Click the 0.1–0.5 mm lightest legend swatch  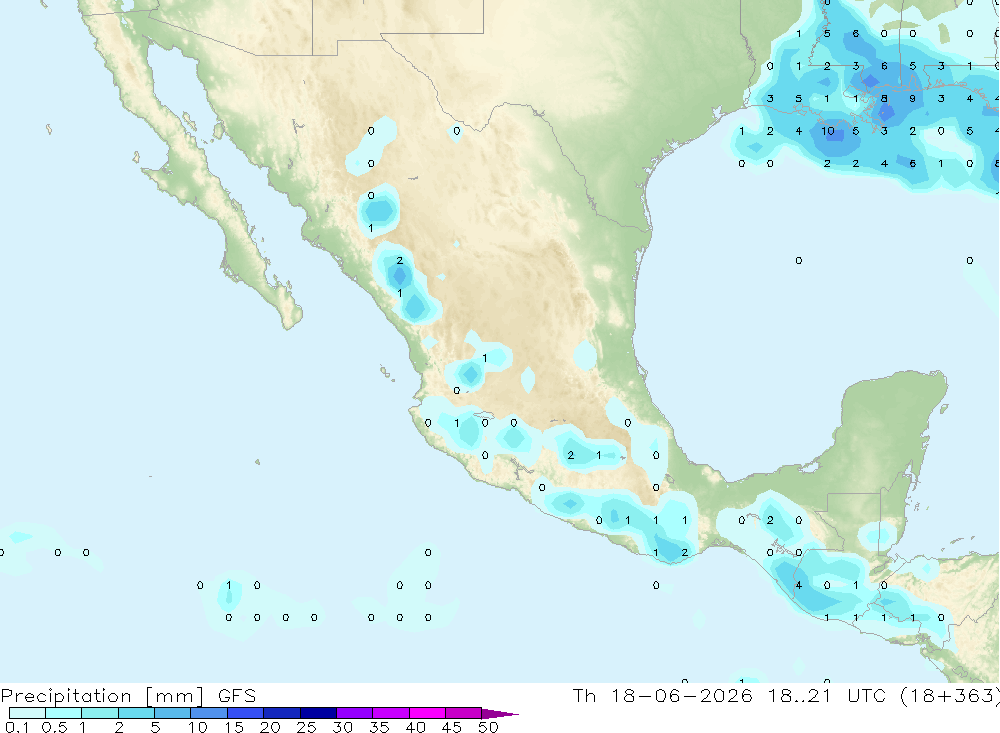[x=27, y=713]
